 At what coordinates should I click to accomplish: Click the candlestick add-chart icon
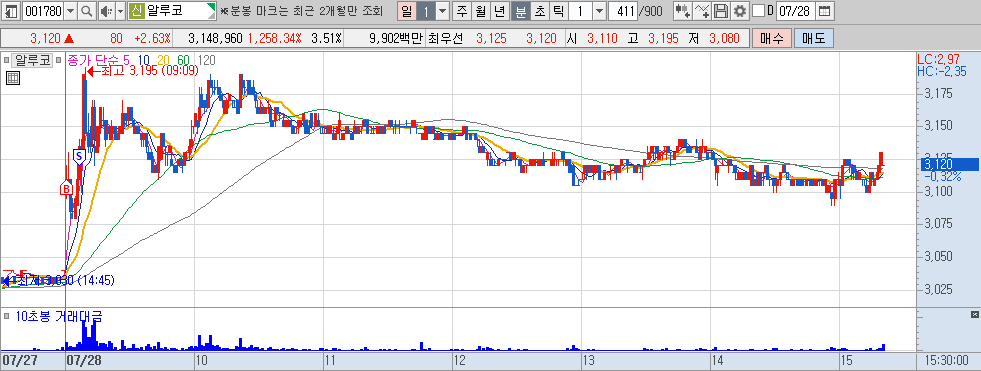pos(683,11)
